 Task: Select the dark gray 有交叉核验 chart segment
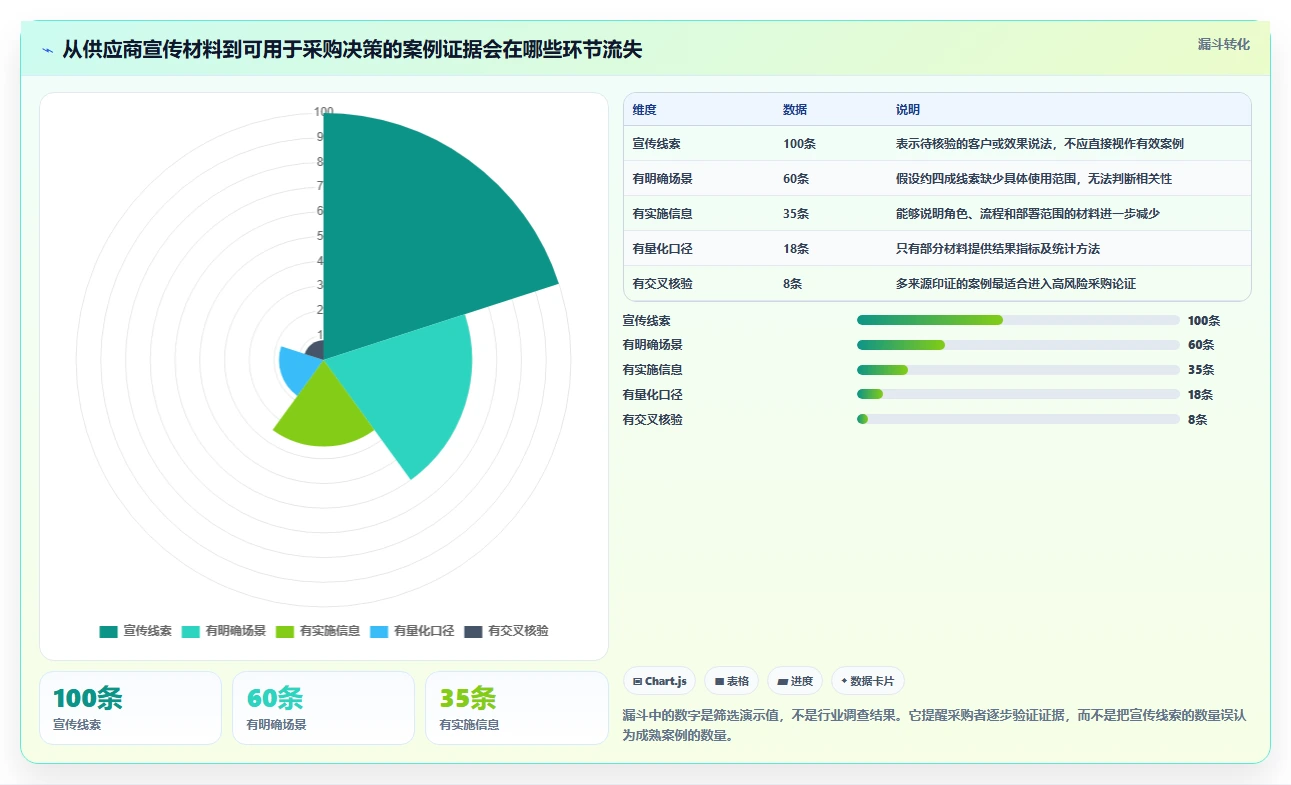[315, 350]
